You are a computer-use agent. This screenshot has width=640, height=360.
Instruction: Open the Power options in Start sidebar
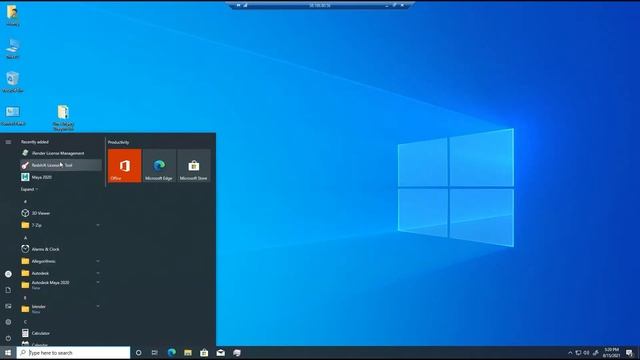click(8, 338)
